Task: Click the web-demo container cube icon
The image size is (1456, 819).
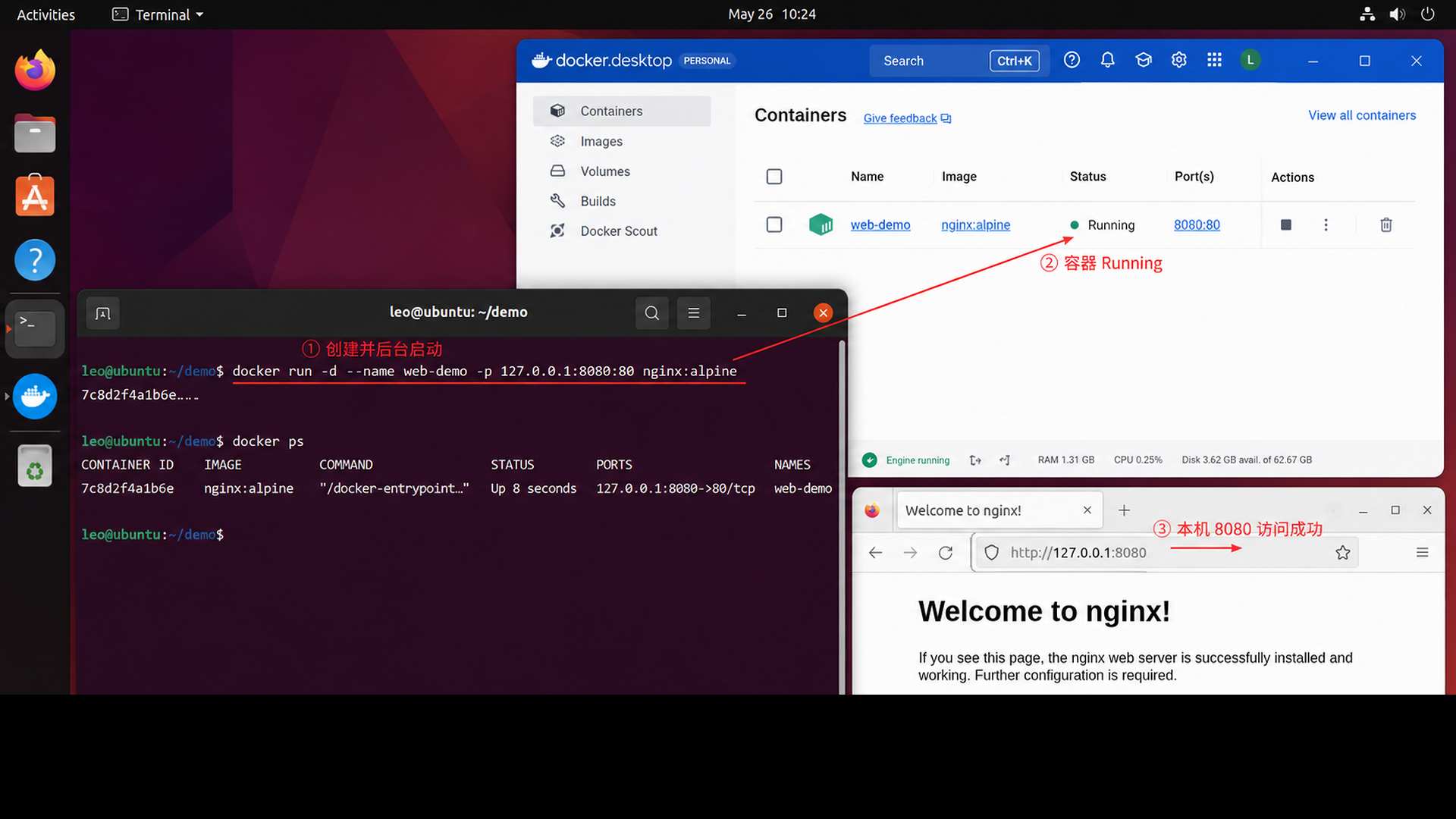Action: coord(821,224)
